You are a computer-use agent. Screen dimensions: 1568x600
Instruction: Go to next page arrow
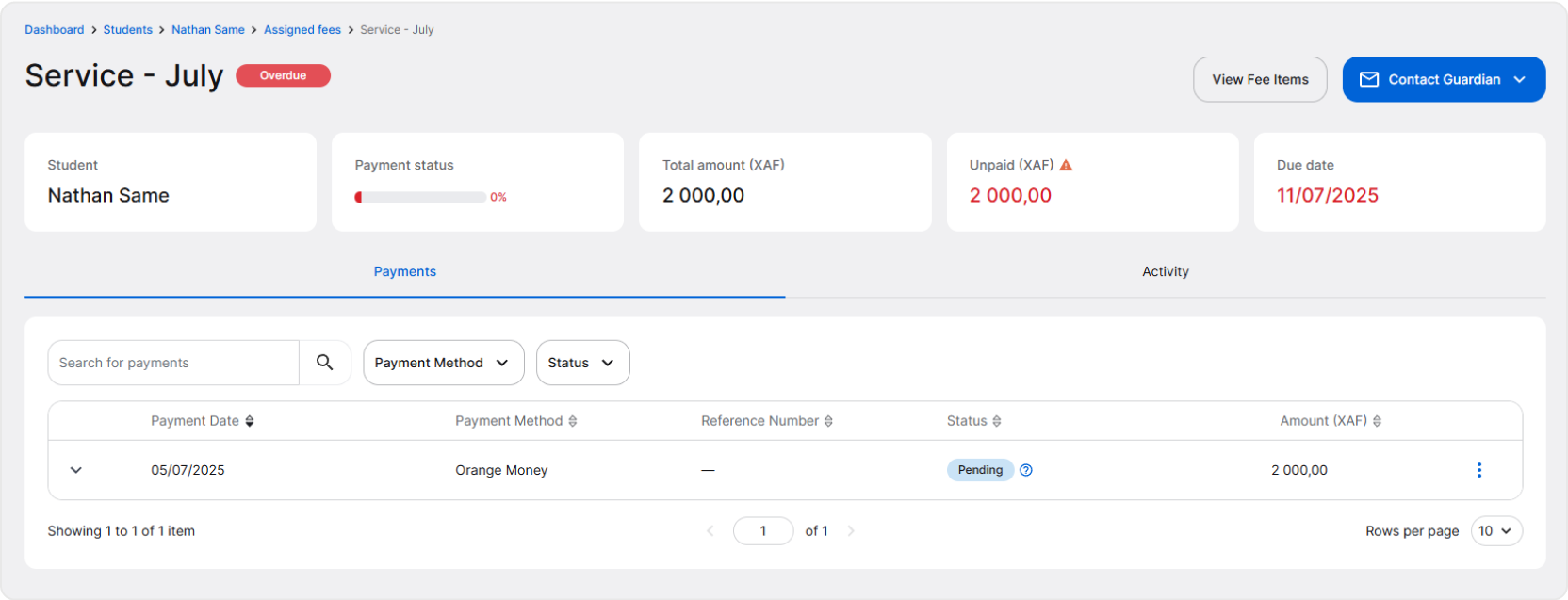pos(851,531)
